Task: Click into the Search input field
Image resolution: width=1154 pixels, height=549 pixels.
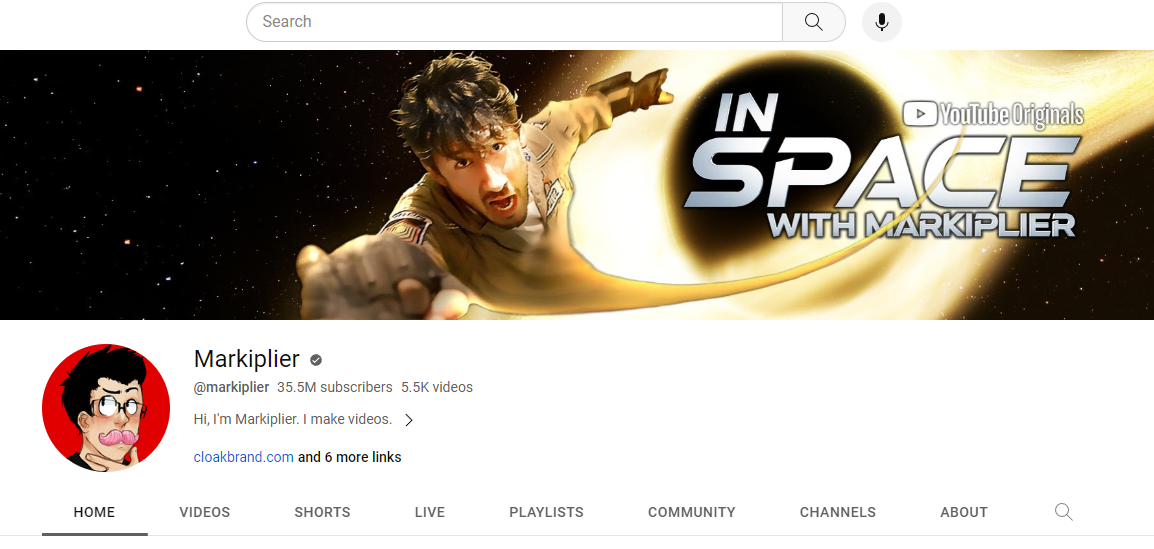Action: click(x=514, y=22)
